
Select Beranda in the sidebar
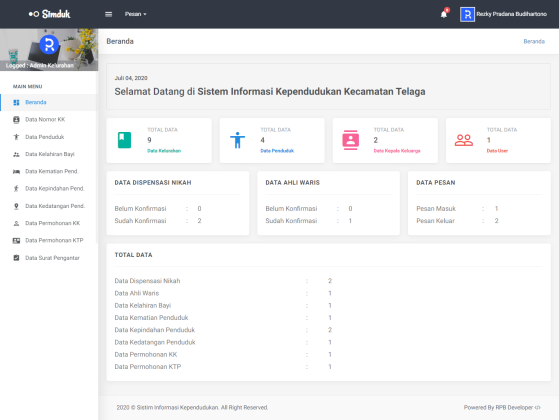pos(49,102)
